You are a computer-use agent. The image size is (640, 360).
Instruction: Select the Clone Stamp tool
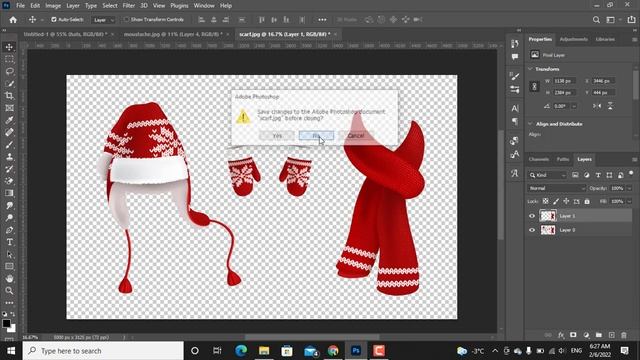[9, 157]
